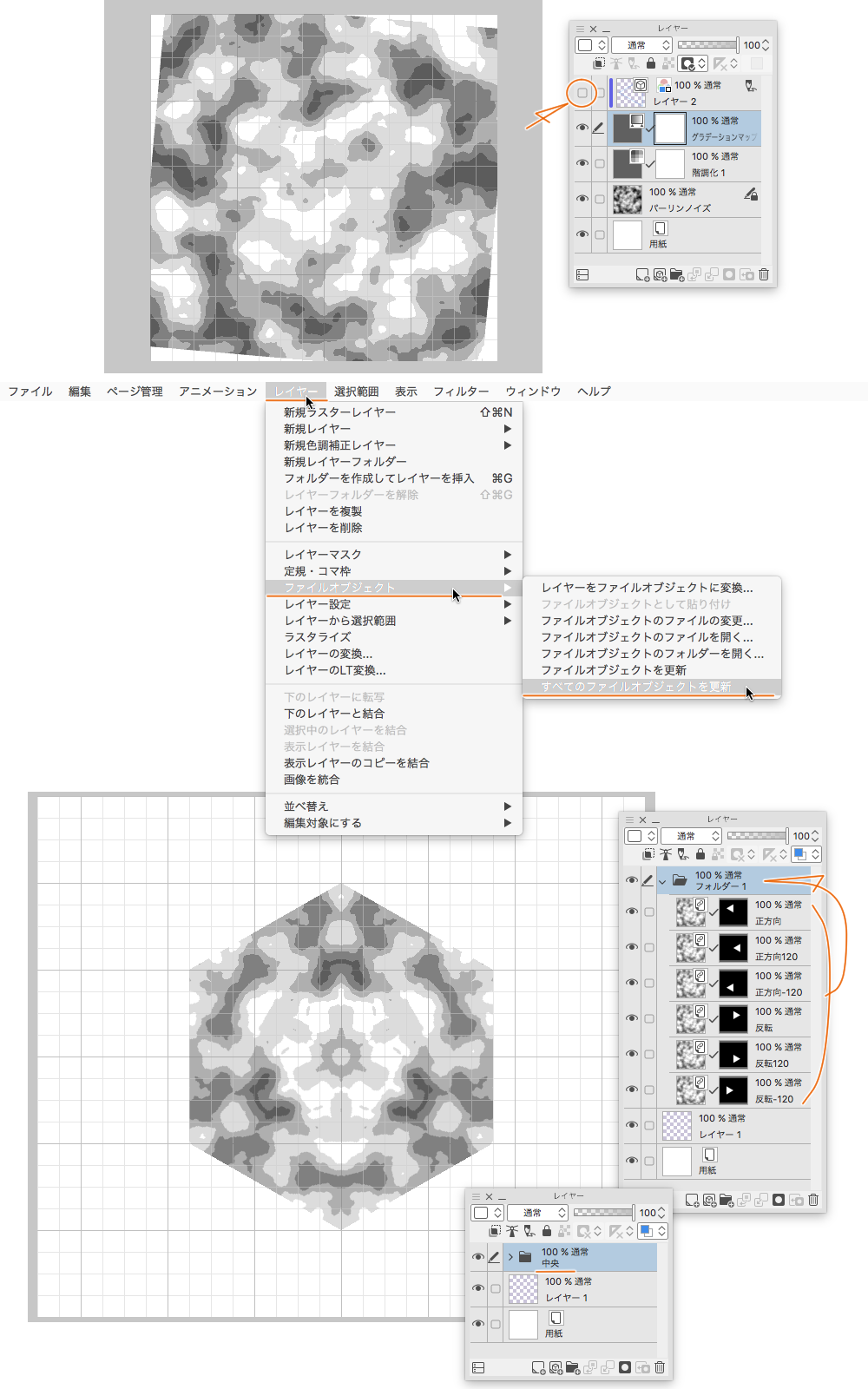
Task: Tick the checkbox beside 反転 layer
Action: [649, 1018]
